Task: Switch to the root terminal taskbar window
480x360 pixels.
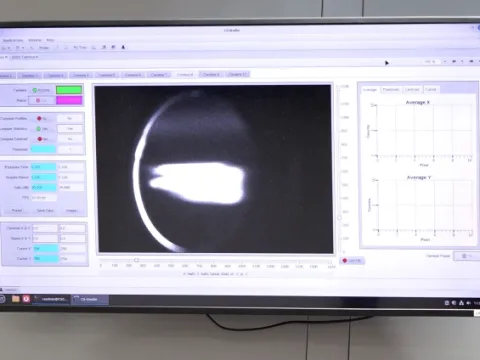Action: (52, 299)
